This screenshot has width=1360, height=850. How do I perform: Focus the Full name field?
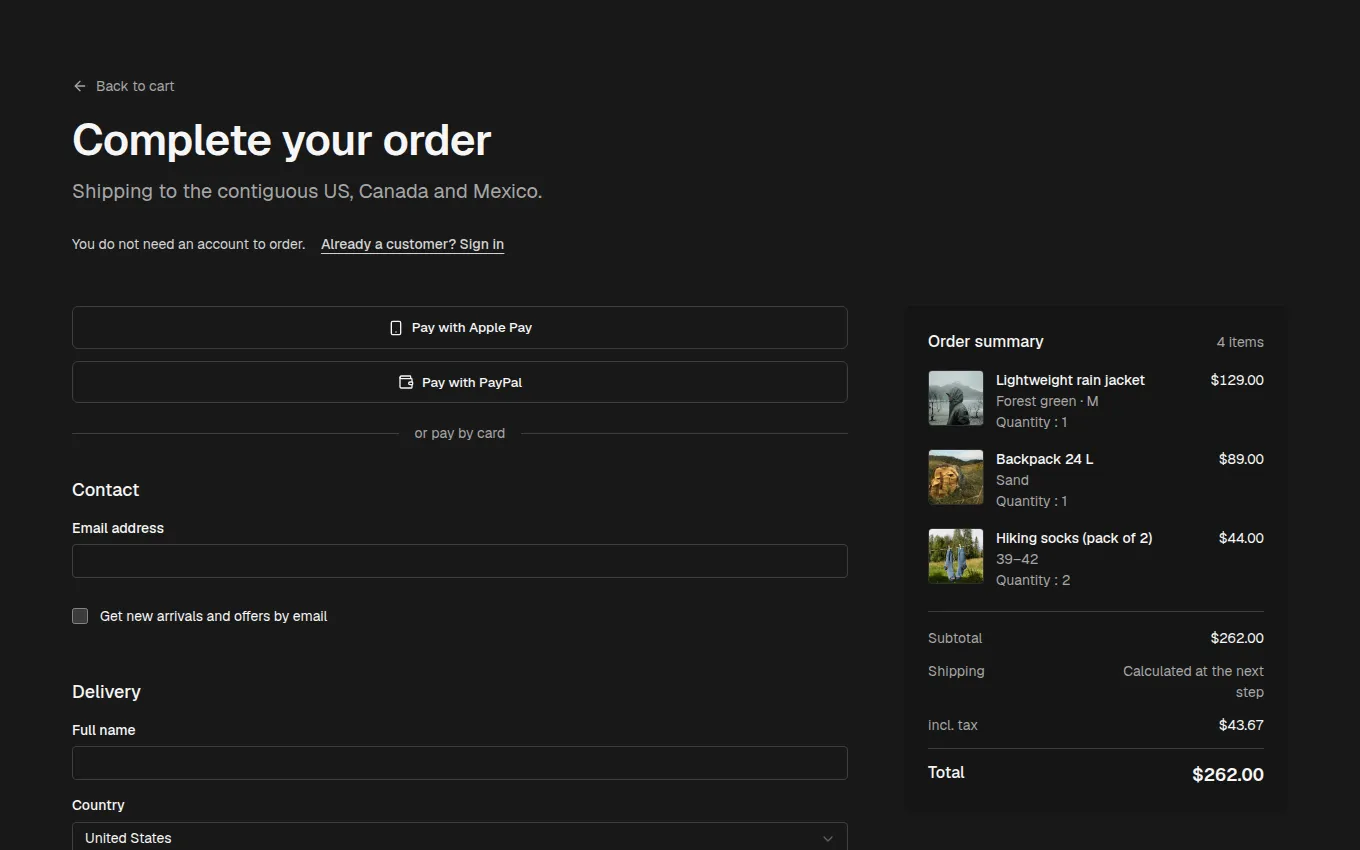[x=460, y=763]
